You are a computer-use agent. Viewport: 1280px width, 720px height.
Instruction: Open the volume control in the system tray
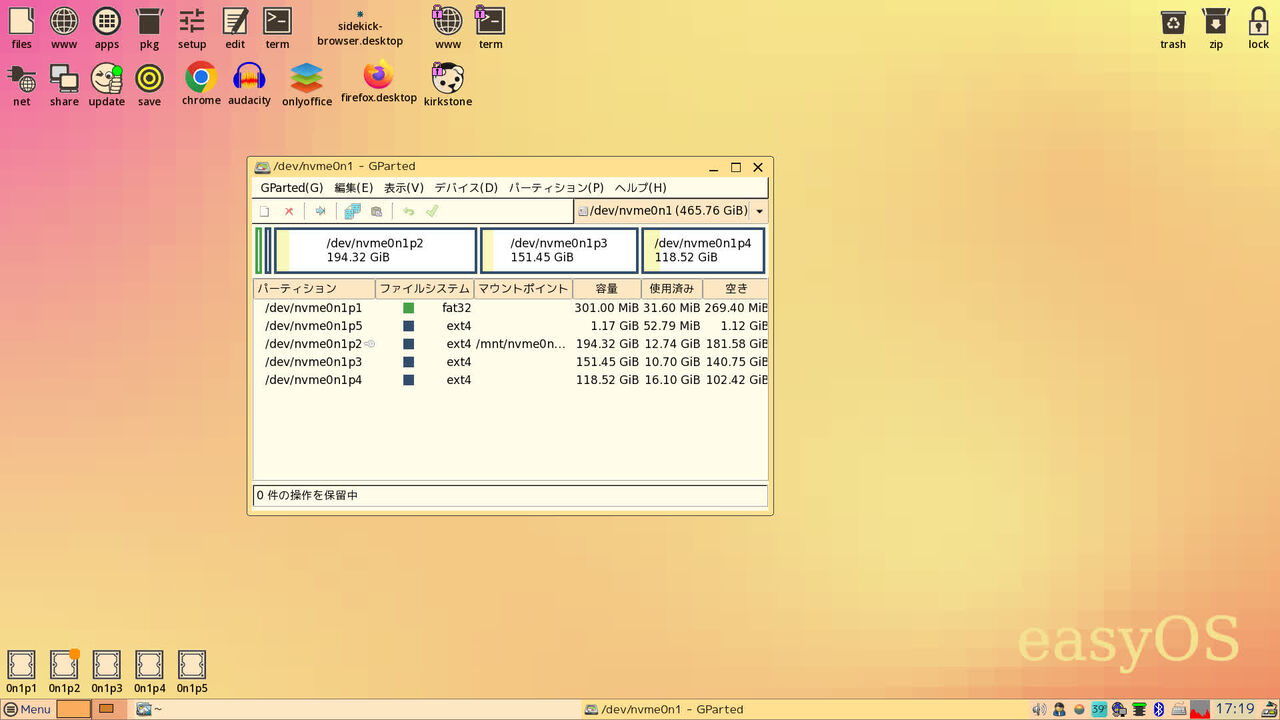1040,709
